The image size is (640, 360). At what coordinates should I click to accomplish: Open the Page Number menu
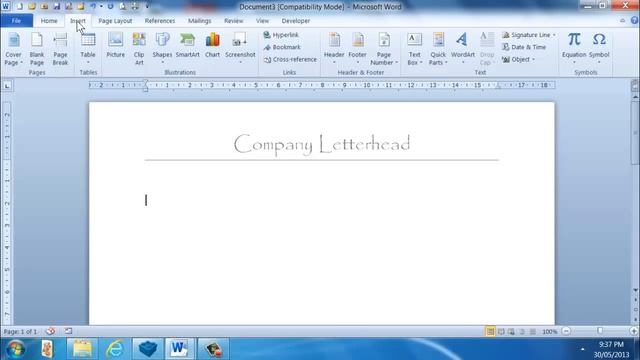[384, 49]
